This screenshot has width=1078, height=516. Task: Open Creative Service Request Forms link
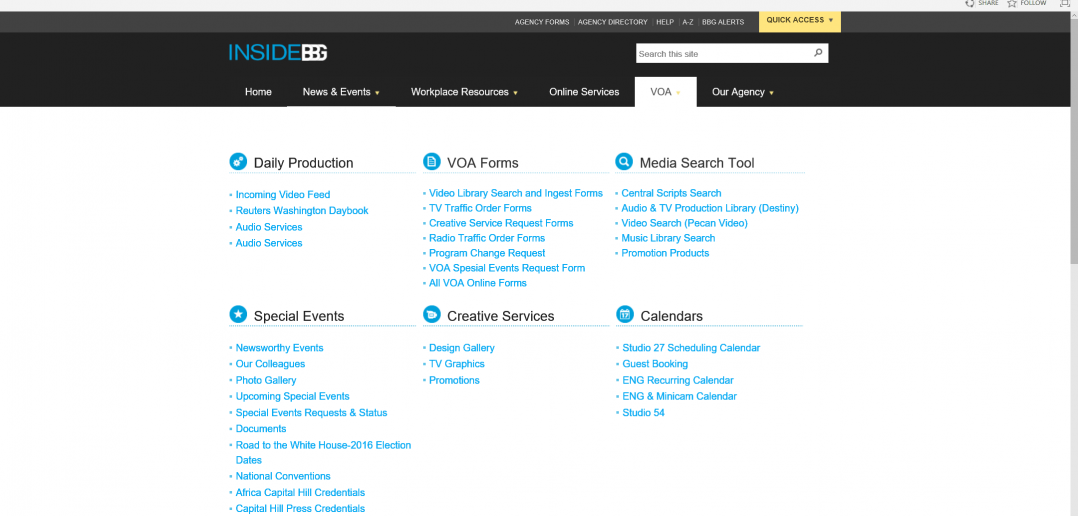[x=501, y=223]
